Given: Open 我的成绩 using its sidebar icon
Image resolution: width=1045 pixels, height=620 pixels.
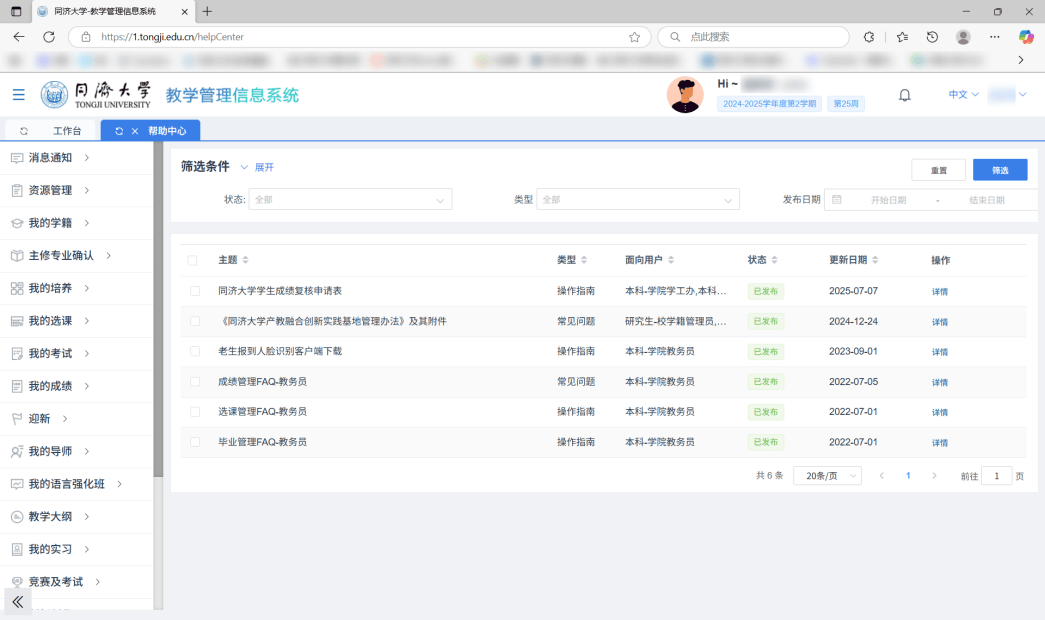Looking at the screenshot, I should (x=15, y=385).
